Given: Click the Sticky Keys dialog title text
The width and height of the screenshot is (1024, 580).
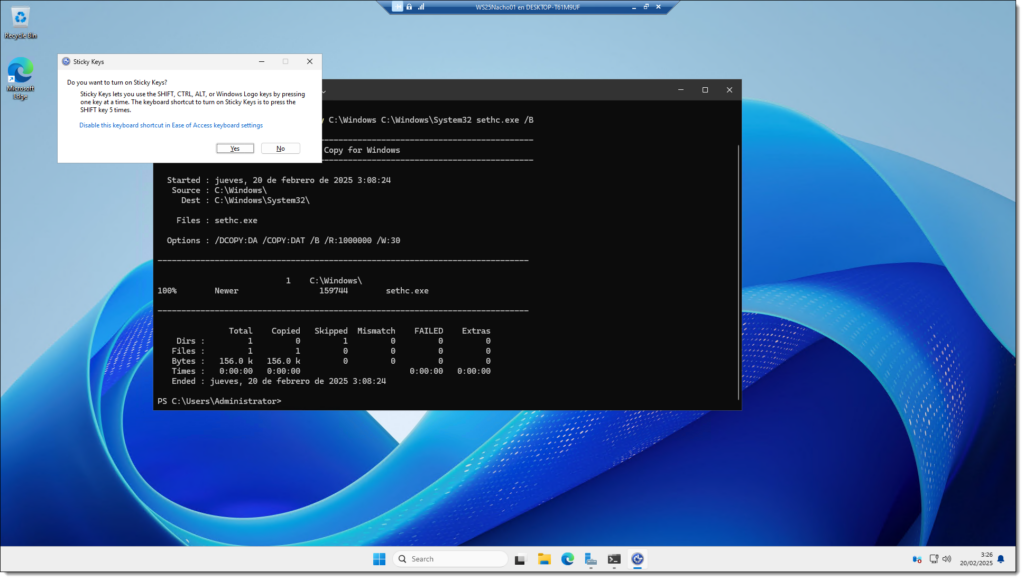Looking at the screenshot, I should (89, 62).
